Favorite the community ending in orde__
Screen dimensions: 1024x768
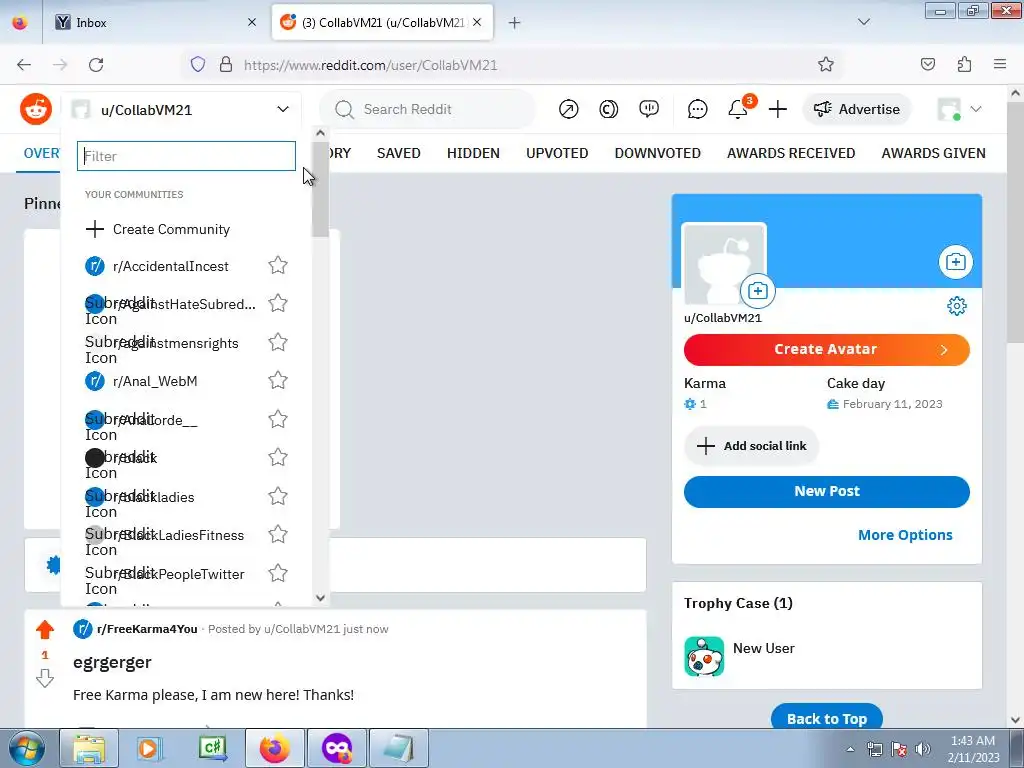[x=278, y=419]
